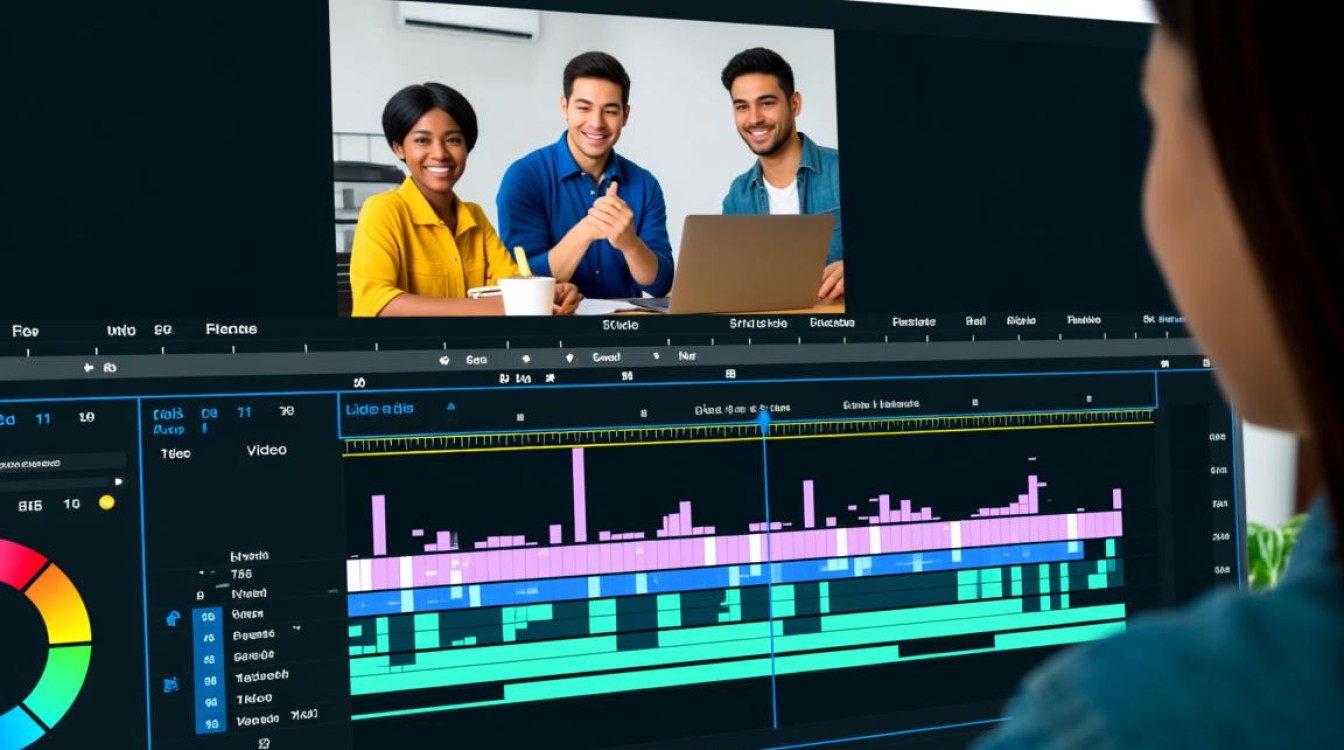The width and height of the screenshot is (1344, 750).
Task: Click the preview video of three people
Action: click(587, 158)
